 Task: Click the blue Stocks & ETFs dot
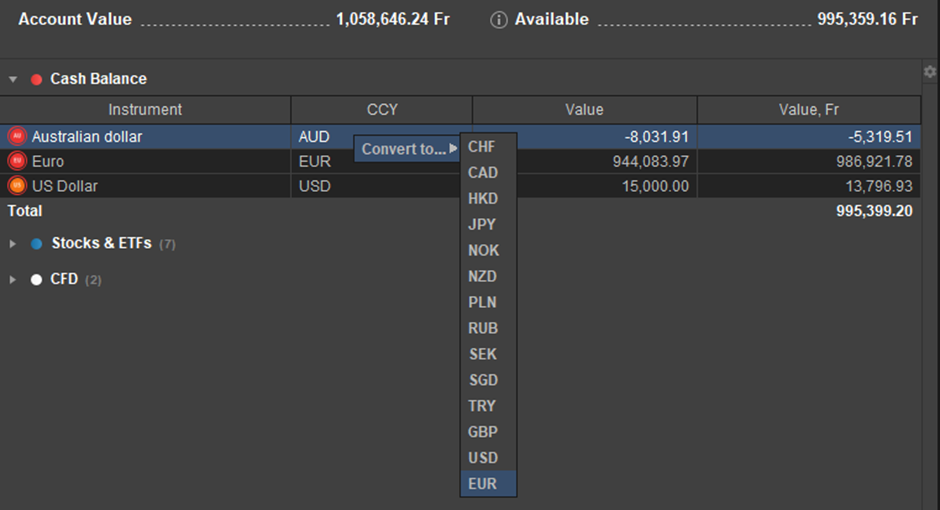37,243
